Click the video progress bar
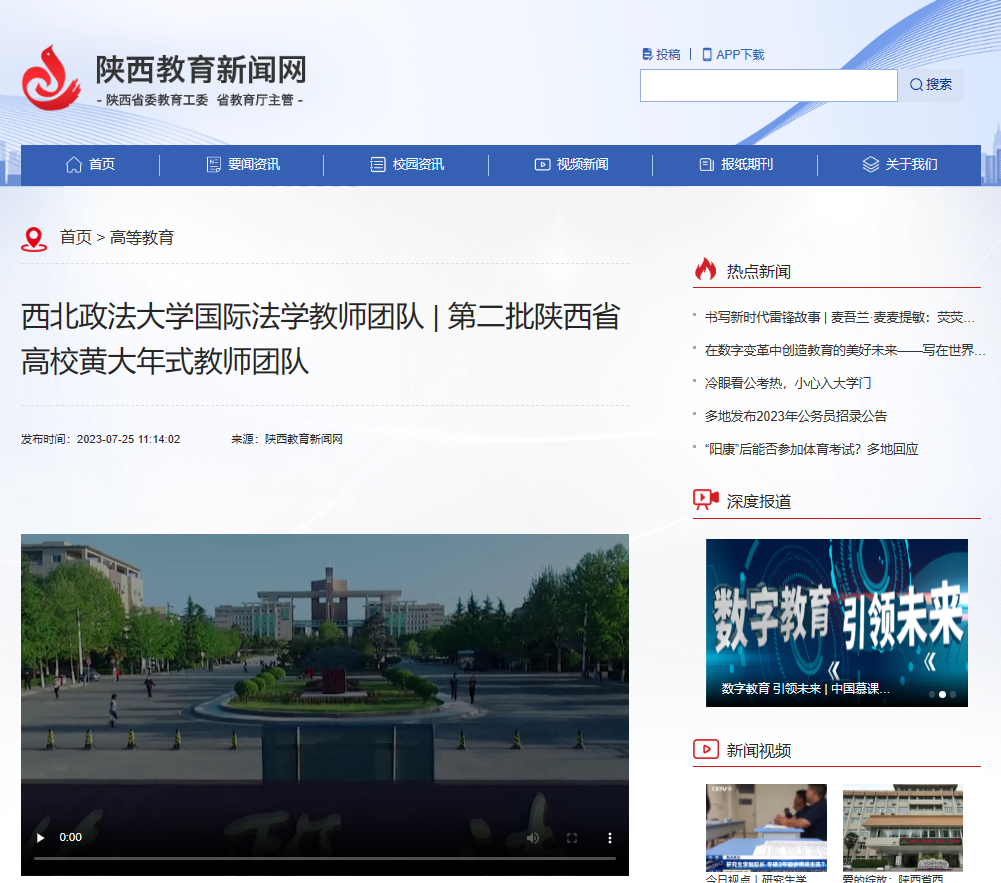The height and width of the screenshot is (883, 1001). [324, 858]
